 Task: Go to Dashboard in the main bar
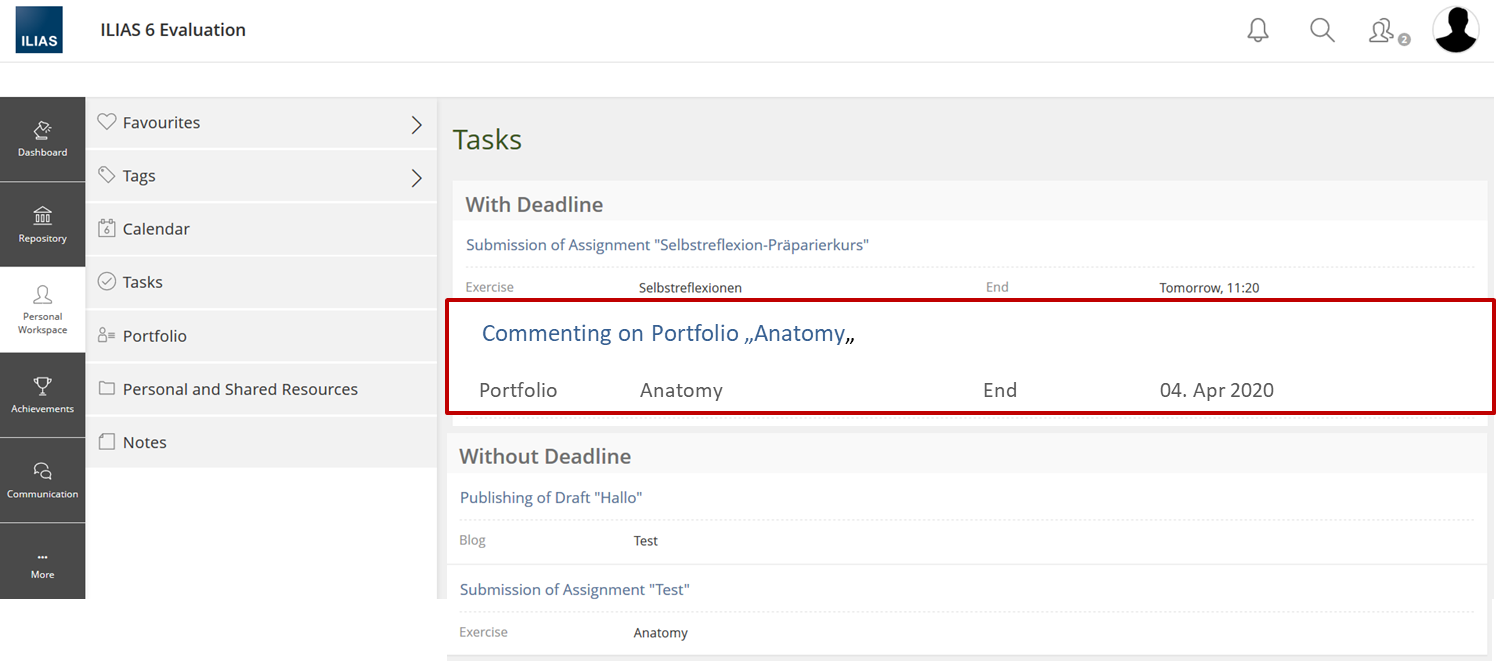(x=42, y=139)
